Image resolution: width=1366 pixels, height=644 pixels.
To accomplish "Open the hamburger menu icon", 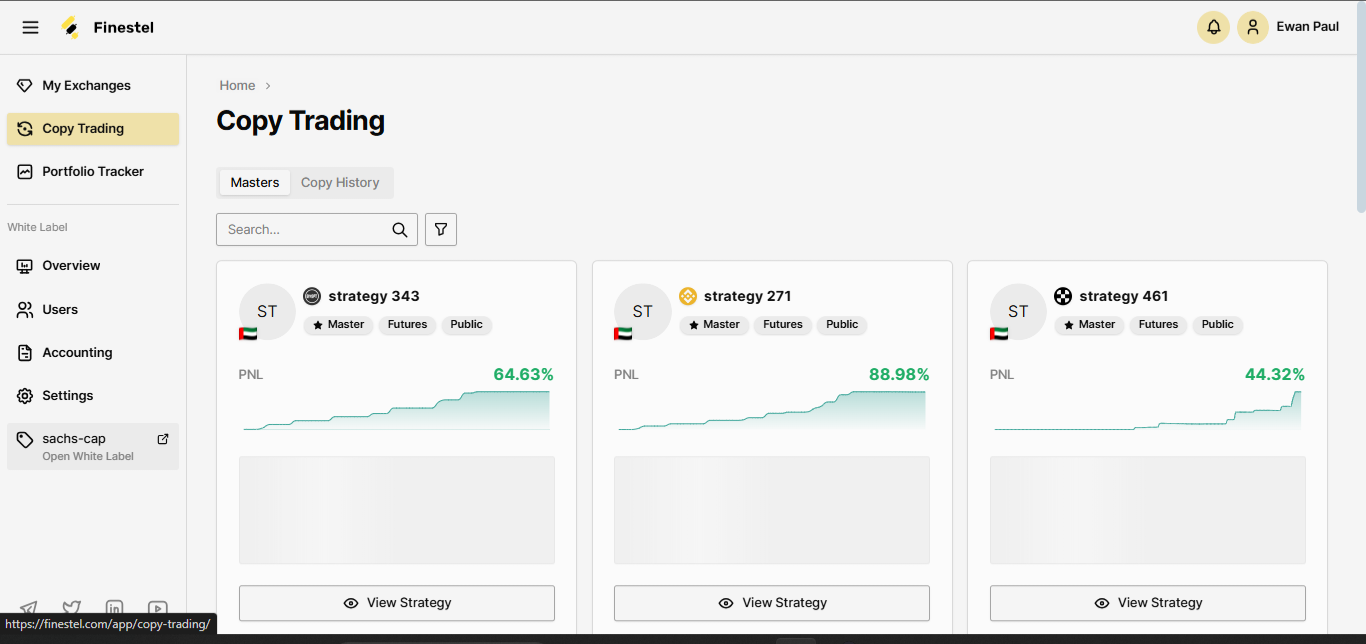I will point(30,27).
